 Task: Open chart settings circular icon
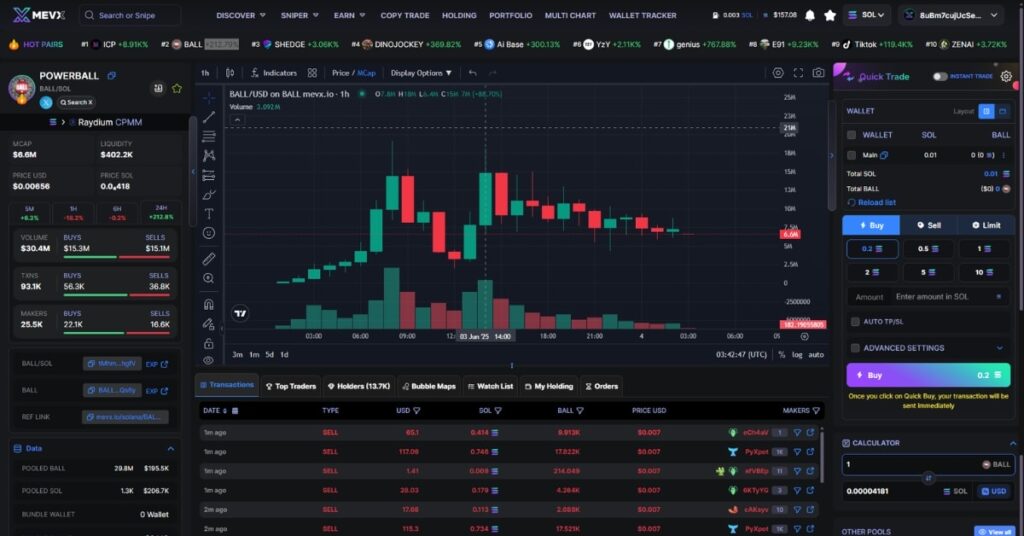tap(778, 73)
